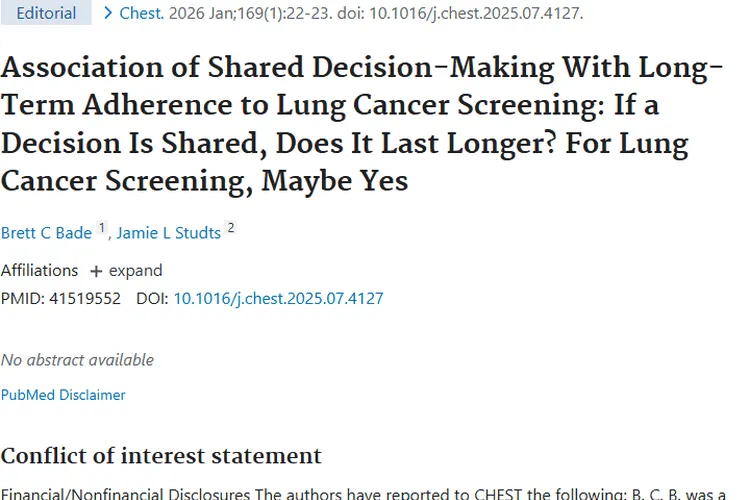Click the DOI: label before the link
Viewport: 750px width, 500px height.
tap(152, 298)
